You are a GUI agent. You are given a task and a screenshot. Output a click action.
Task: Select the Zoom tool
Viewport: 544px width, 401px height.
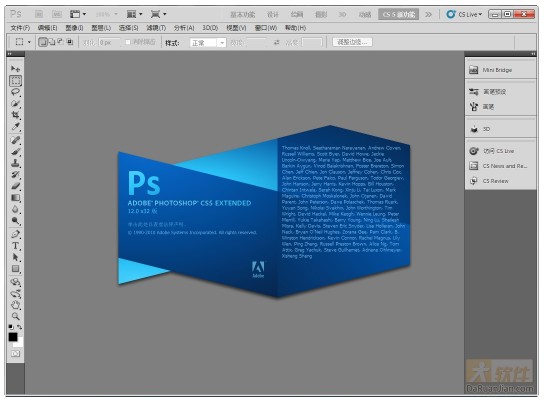point(15,316)
